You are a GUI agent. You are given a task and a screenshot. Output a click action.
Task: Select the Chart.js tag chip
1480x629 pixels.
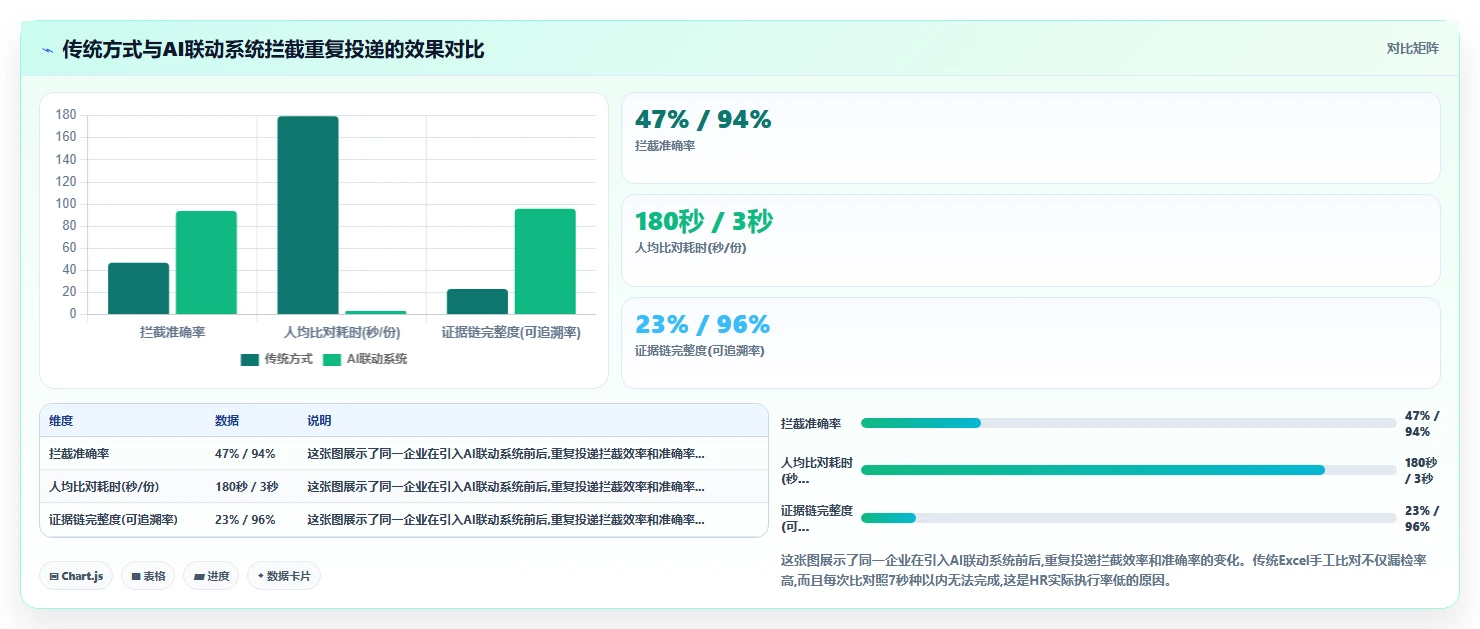pos(76,576)
